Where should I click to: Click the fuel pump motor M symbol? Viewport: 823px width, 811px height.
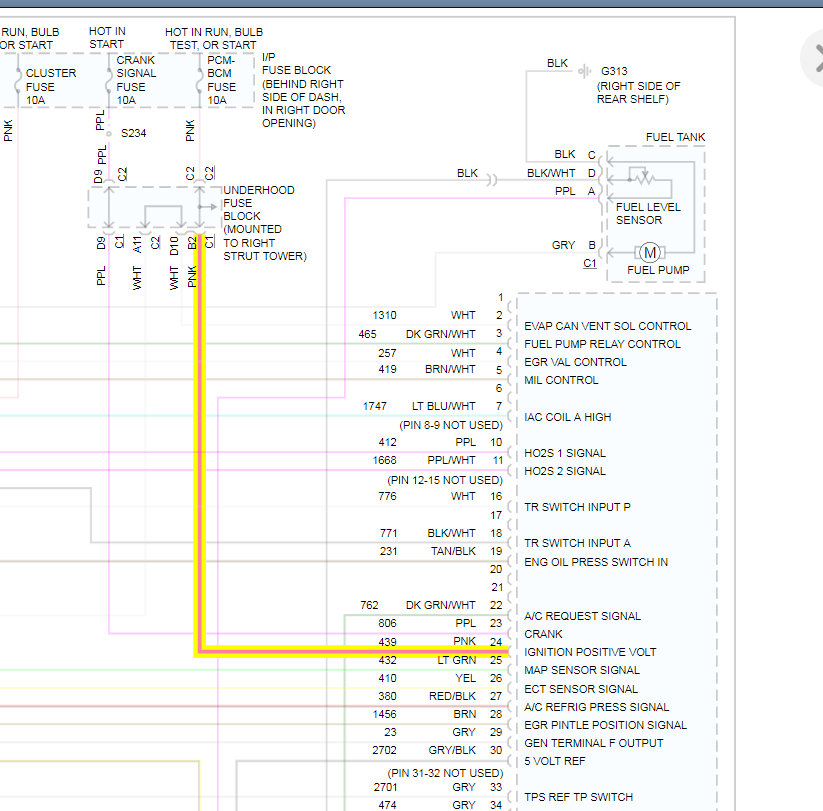tap(650, 252)
